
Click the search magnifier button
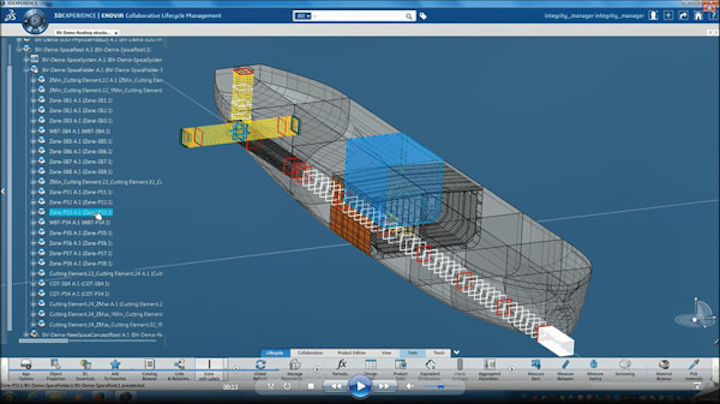point(409,16)
